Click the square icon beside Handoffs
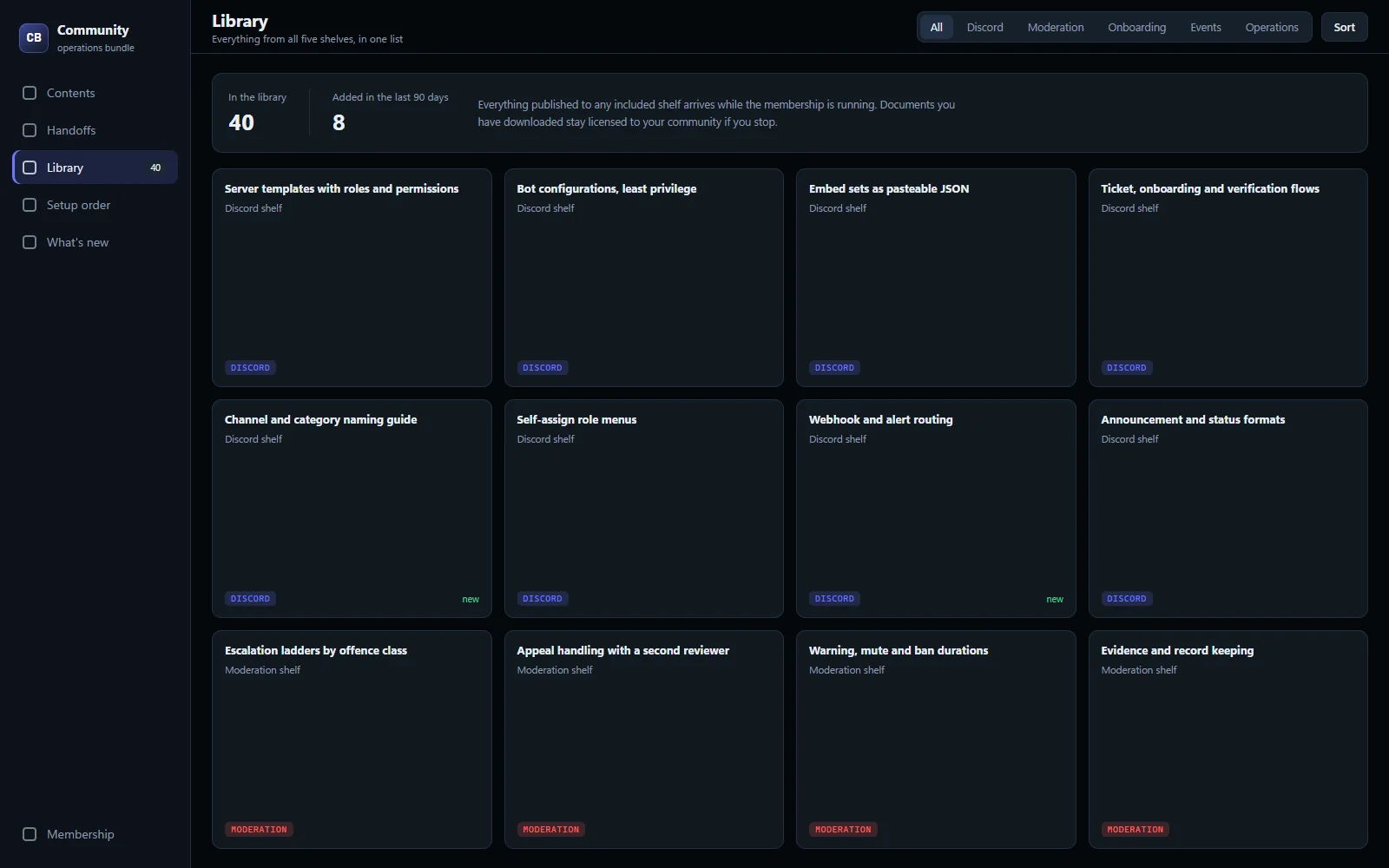Screen dimensions: 1389x868 click(x=30, y=130)
